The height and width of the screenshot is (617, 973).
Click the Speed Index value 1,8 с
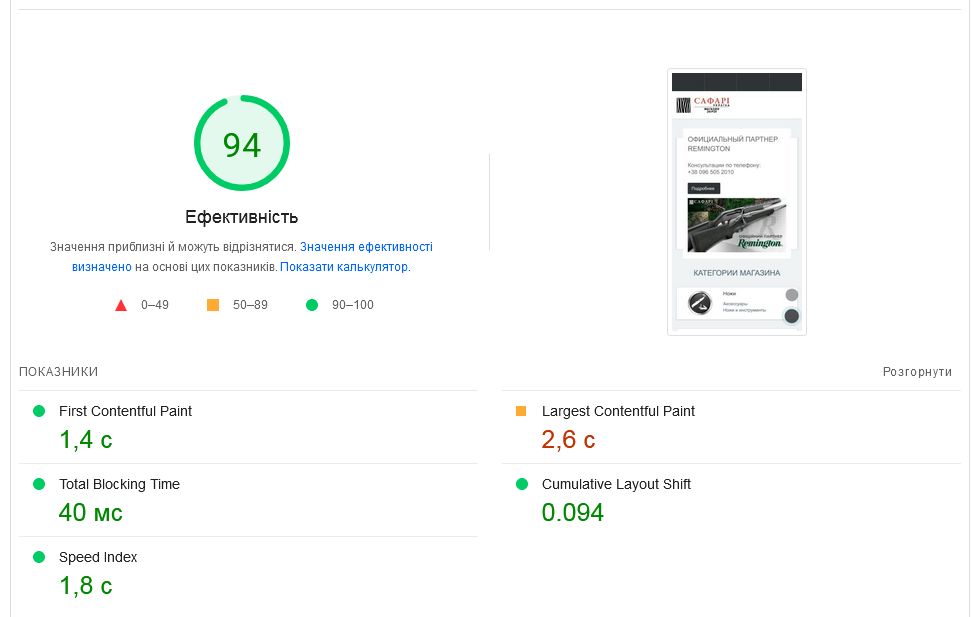pos(86,586)
